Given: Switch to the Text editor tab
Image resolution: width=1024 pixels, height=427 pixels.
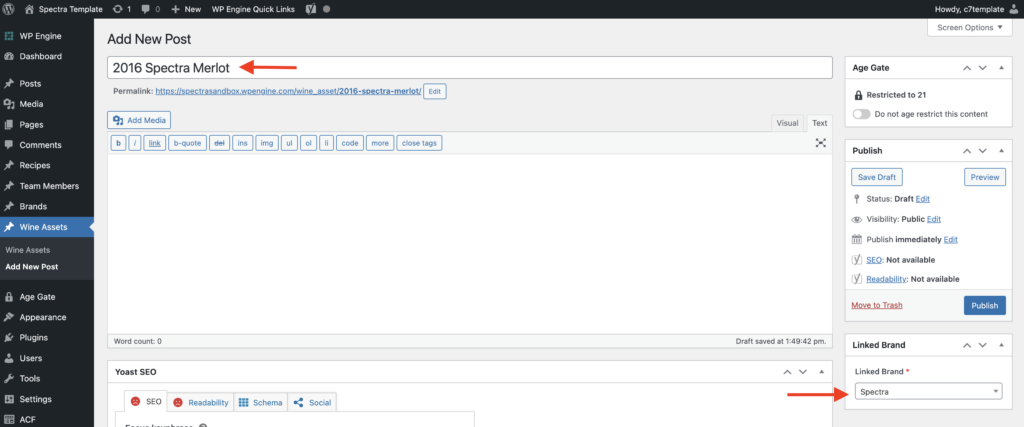Looking at the screenshot, I should (819, 123).
